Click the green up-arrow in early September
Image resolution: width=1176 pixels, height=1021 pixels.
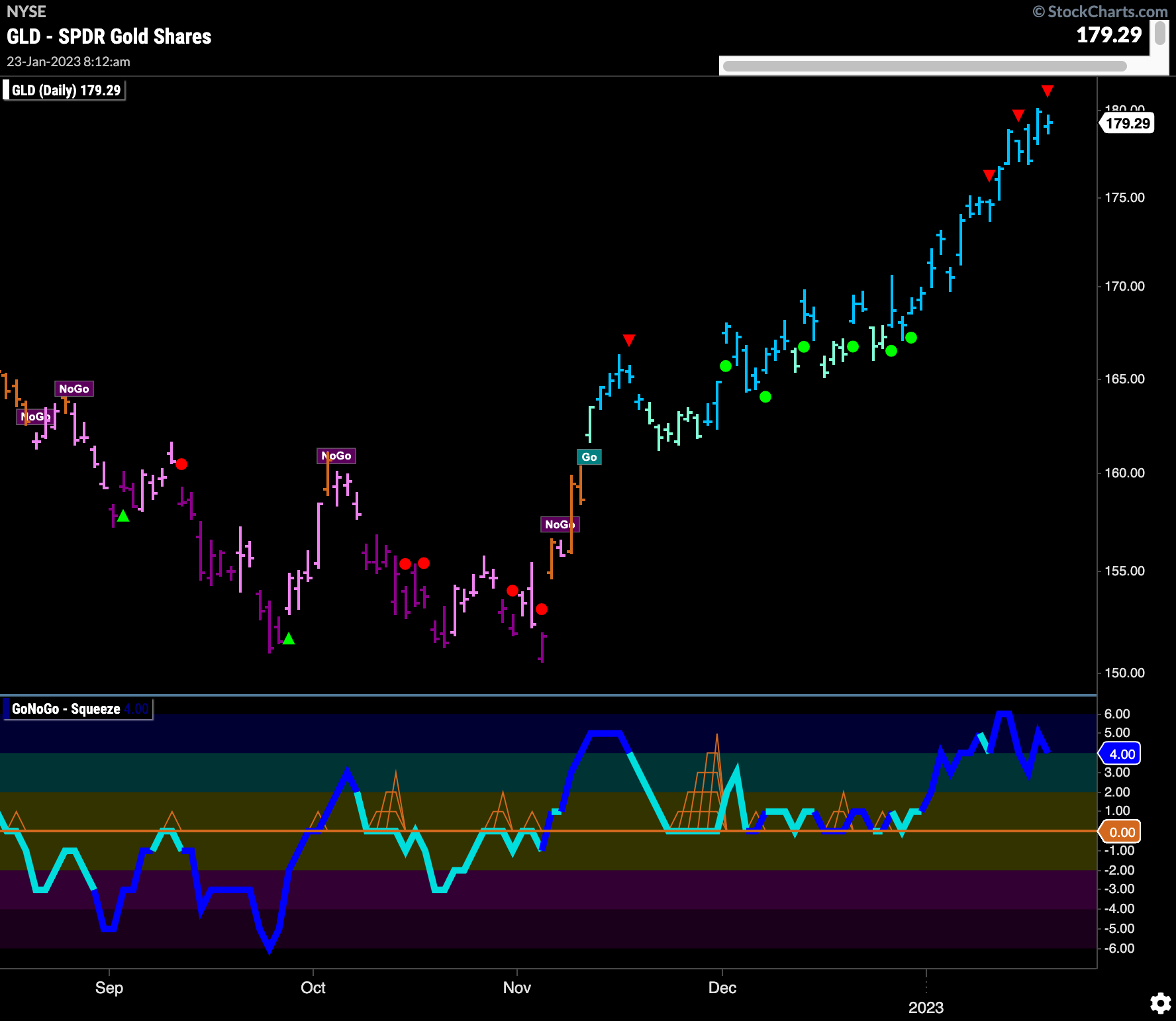point(123,515)
